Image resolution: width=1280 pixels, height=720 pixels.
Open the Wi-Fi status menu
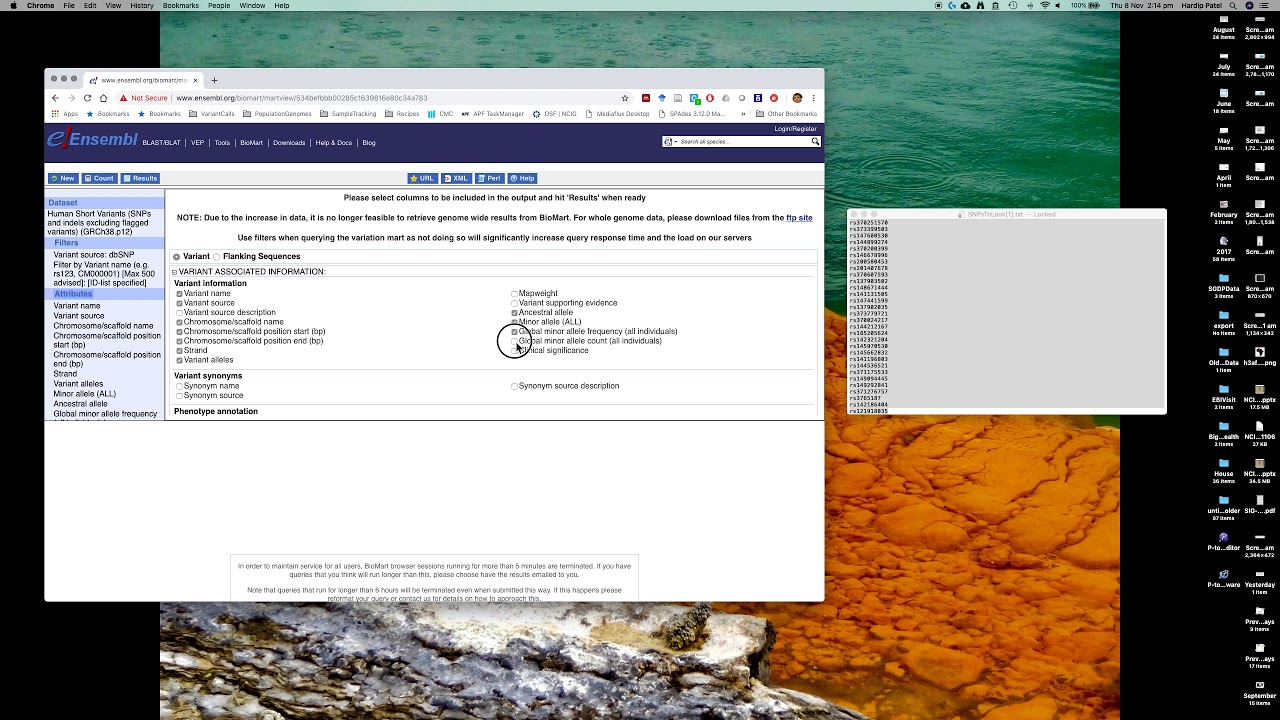[1045, 6]
